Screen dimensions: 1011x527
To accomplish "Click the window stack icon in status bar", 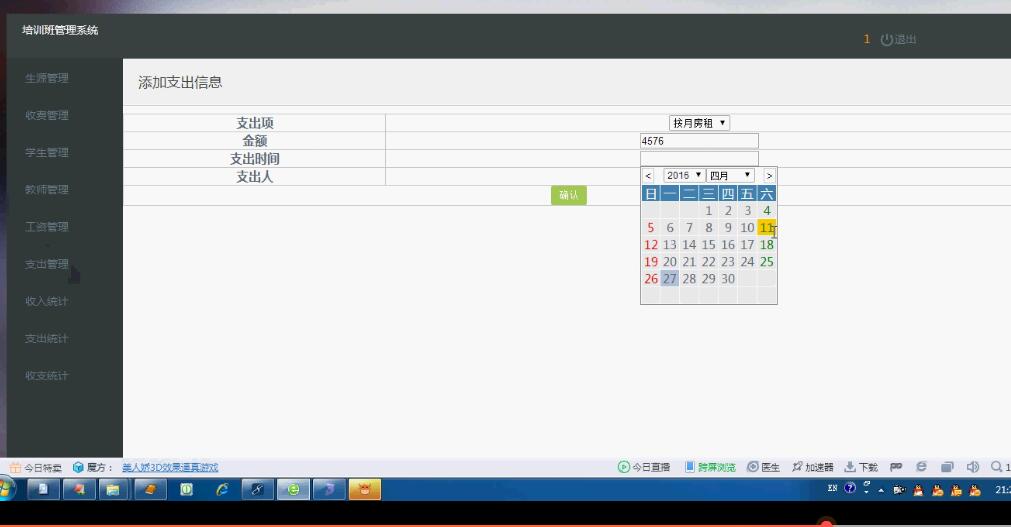I will (x=947, y=466).
